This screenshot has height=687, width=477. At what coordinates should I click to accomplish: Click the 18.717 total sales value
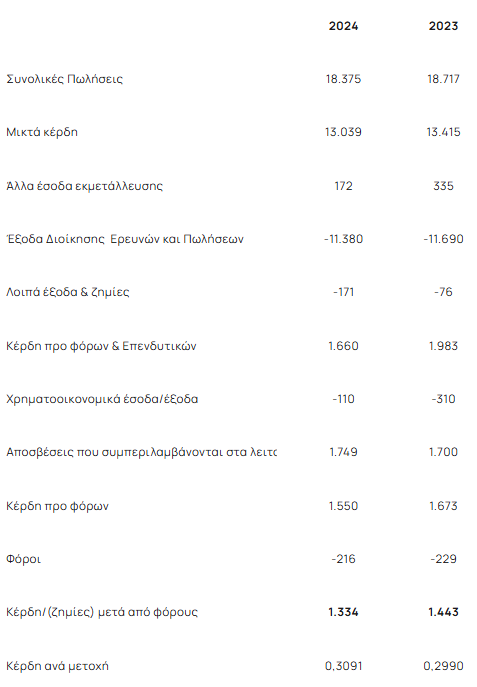[x=443, y=79]
